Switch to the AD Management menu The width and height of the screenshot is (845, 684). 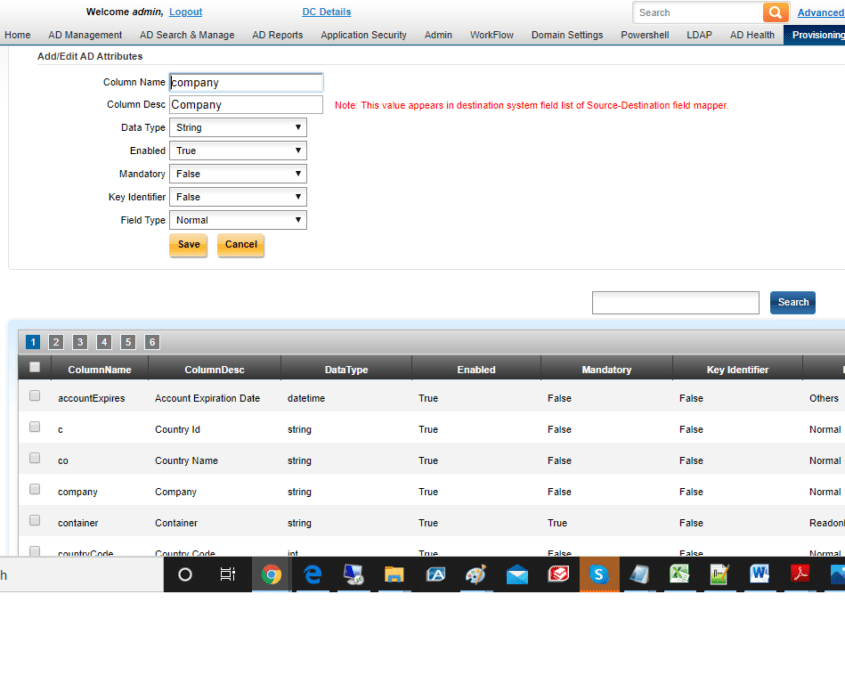(85, 34)
